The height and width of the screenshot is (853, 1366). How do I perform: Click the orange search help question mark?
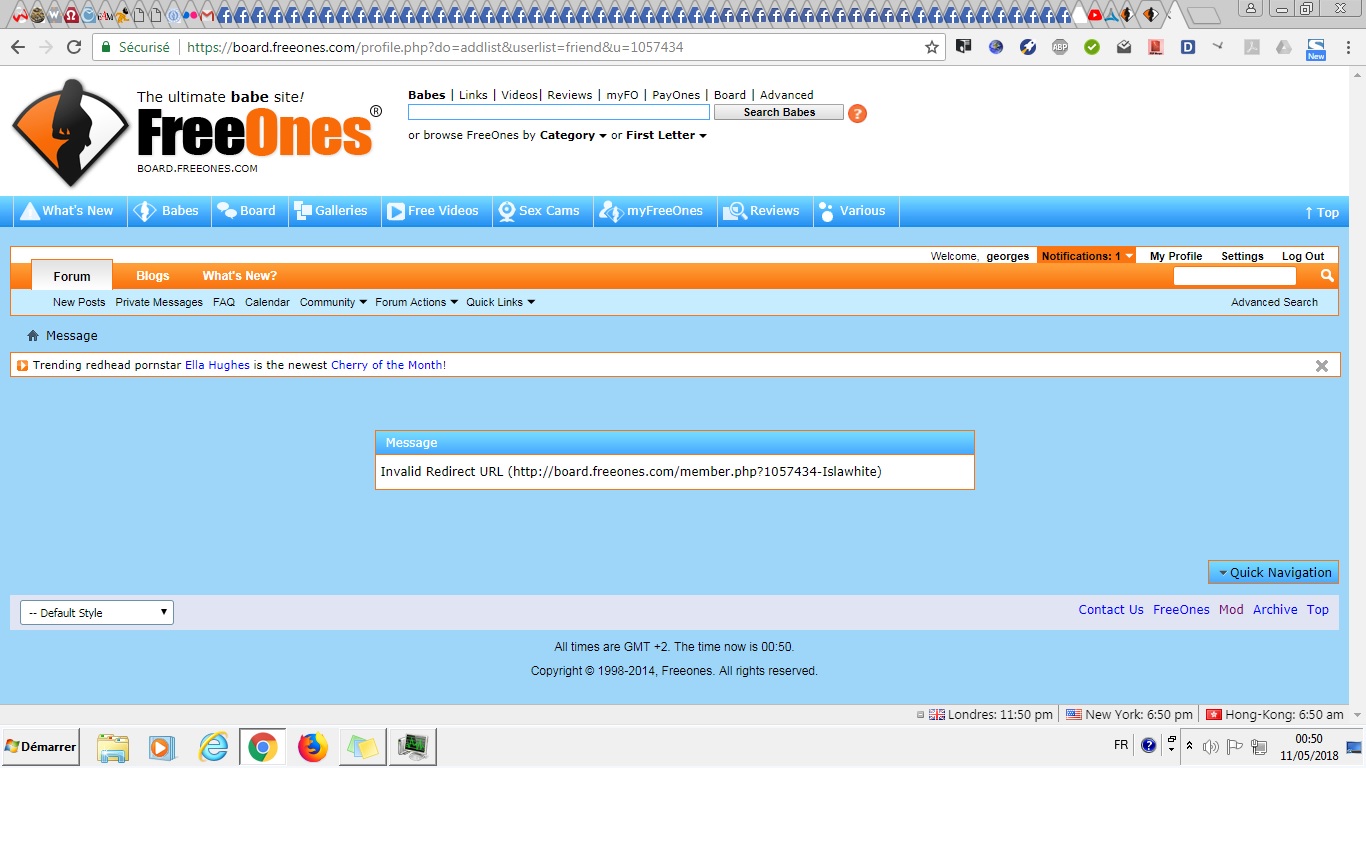857,113
